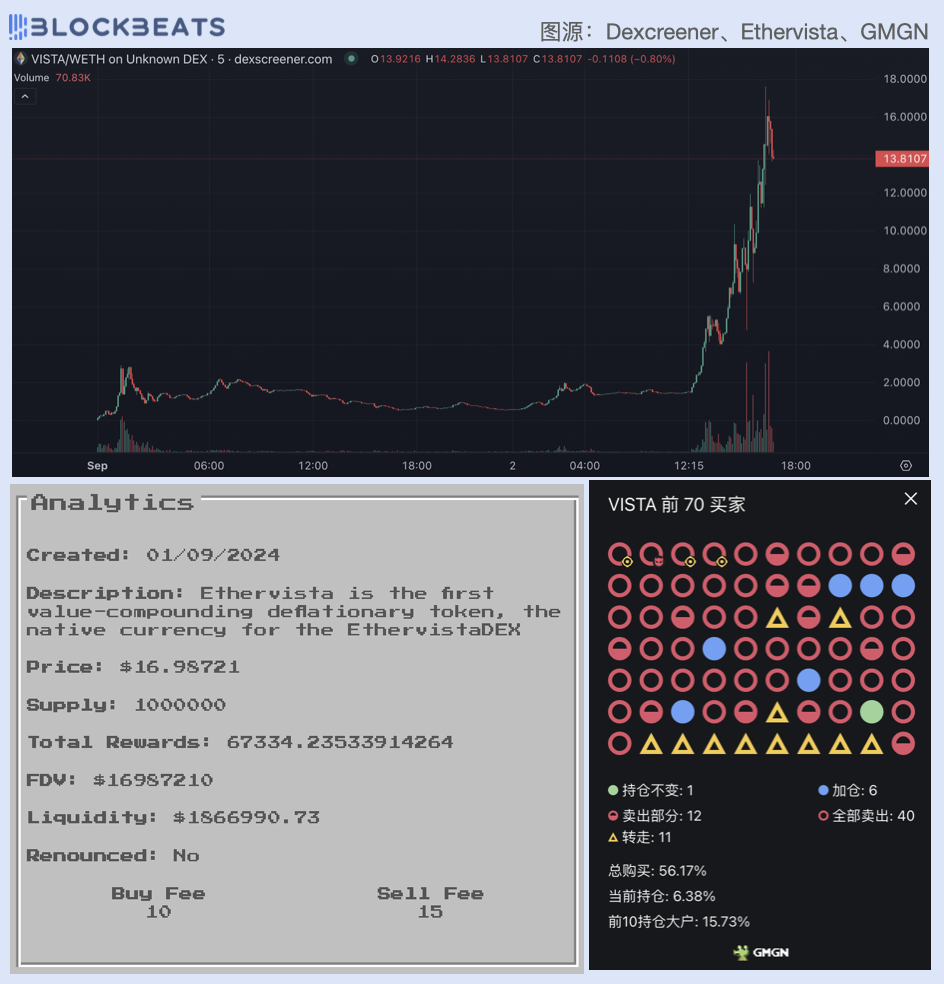This screenshot has width=944, height=984.
Task: Toggle the 全部卖出 legend filter
Action: [866, 816]
